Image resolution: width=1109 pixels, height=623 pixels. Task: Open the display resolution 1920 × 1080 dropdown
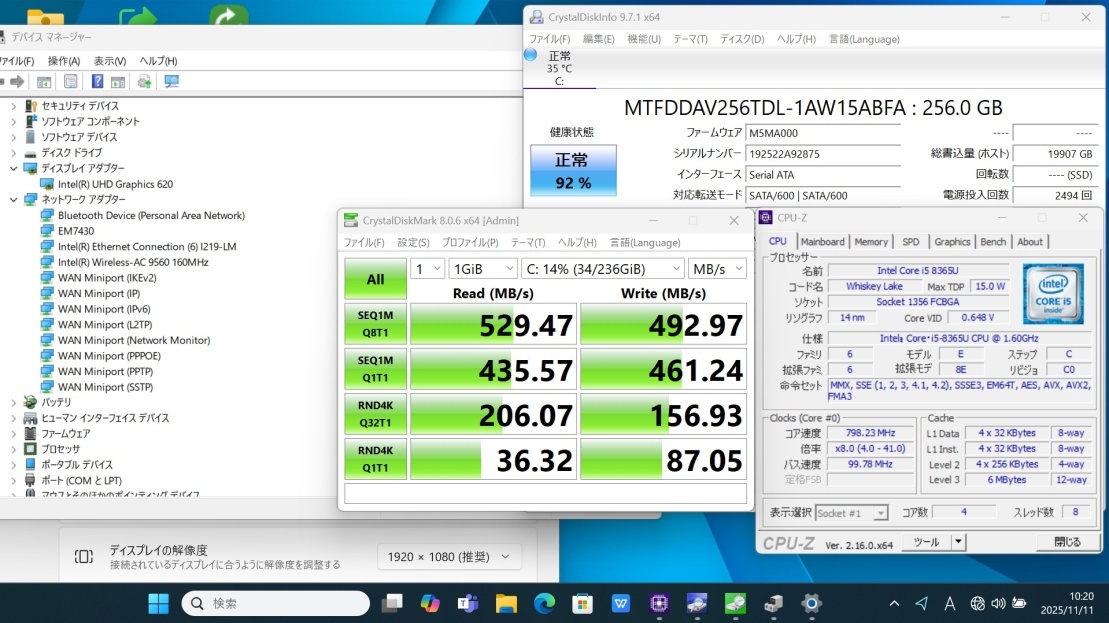click(449, 557)
